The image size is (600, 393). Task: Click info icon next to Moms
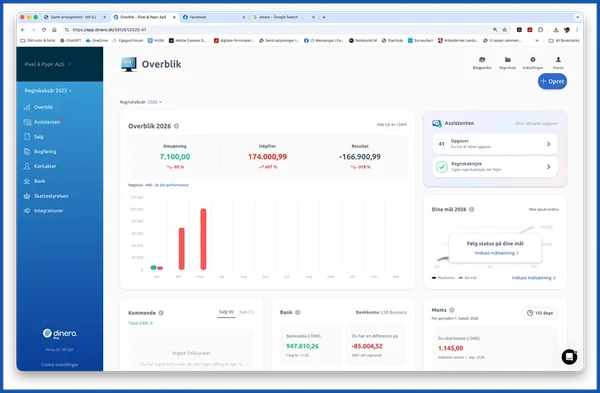(452, 310)
